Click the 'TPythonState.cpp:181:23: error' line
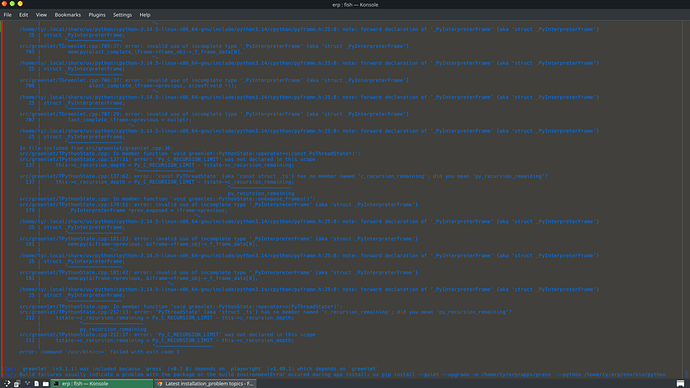 [x=219, y=239]
